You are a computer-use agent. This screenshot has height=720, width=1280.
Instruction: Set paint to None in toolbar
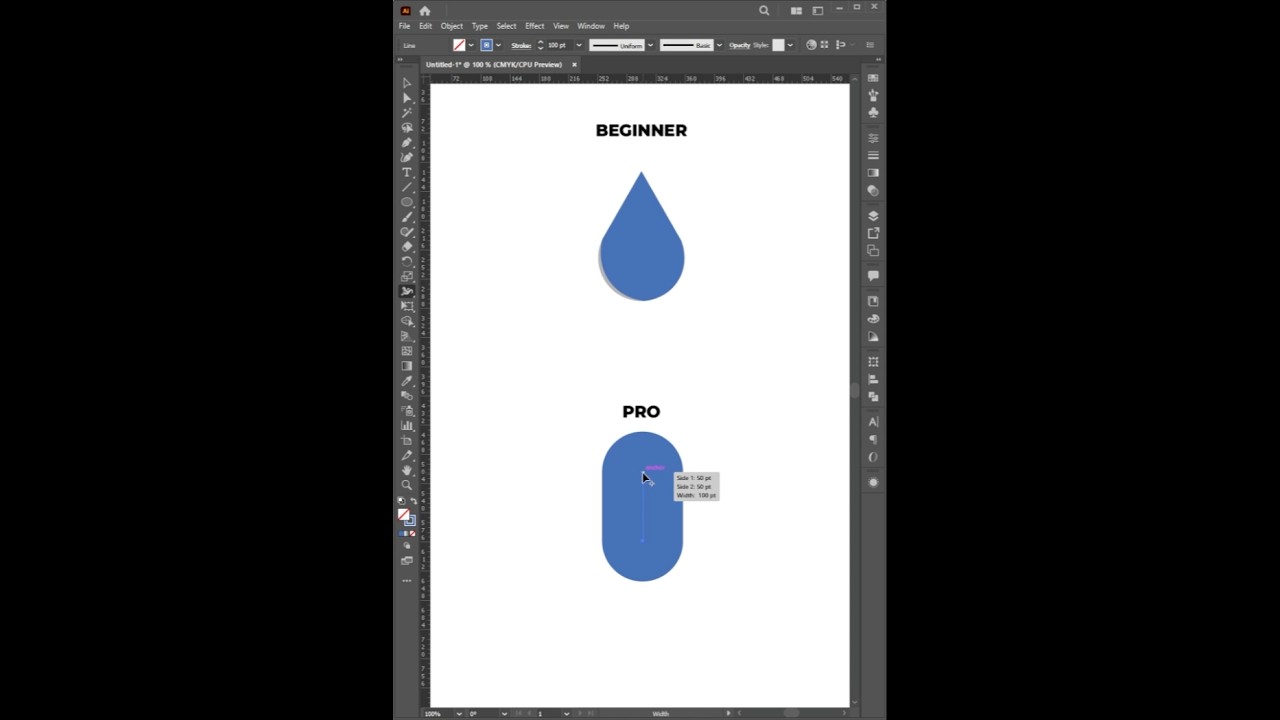point(412,534)
